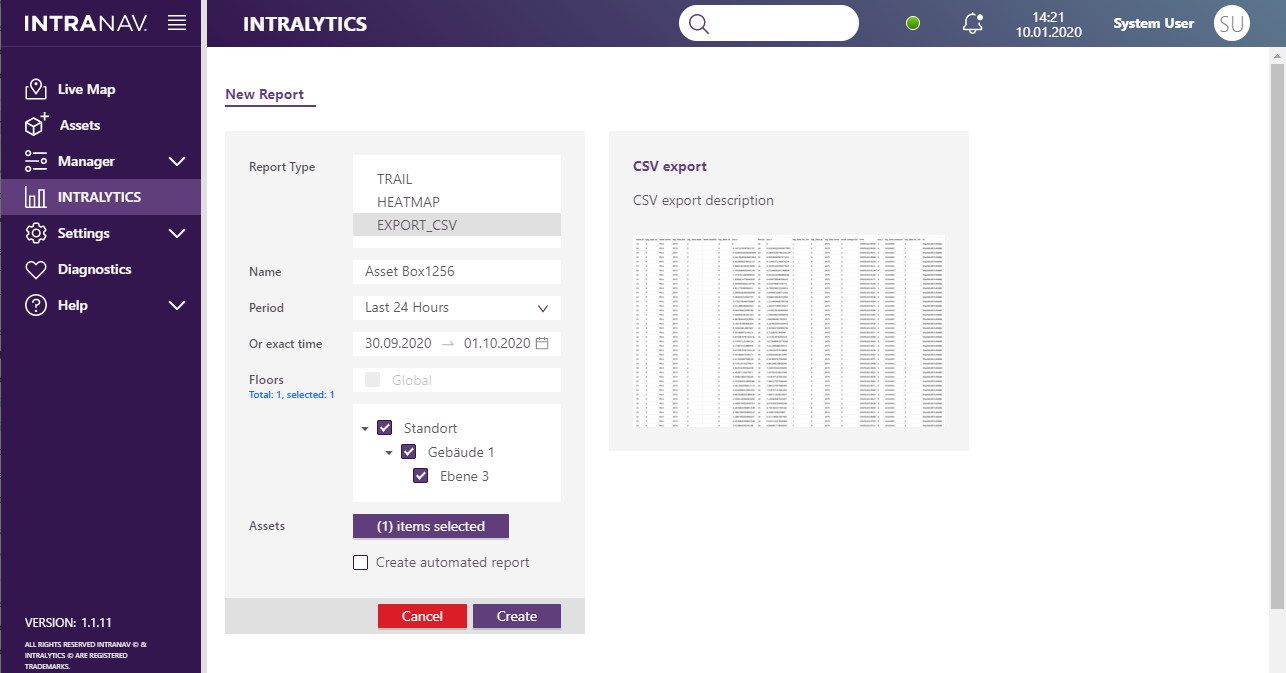
Task: Collapse the Standort tree node arrow
Action: coord(365,428)
